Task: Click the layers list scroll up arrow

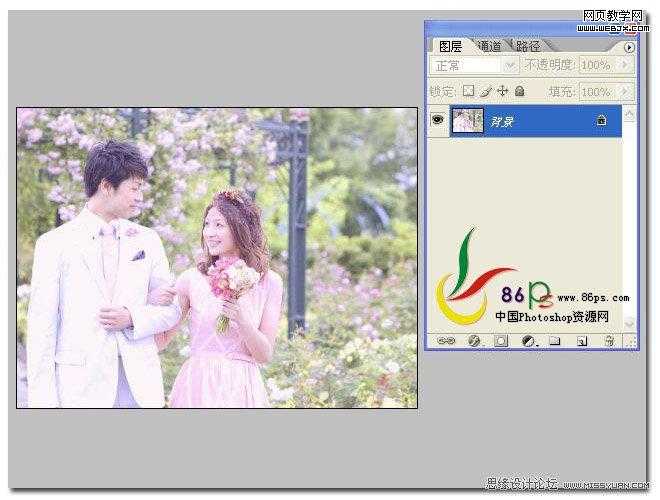Action: [629, 114]
